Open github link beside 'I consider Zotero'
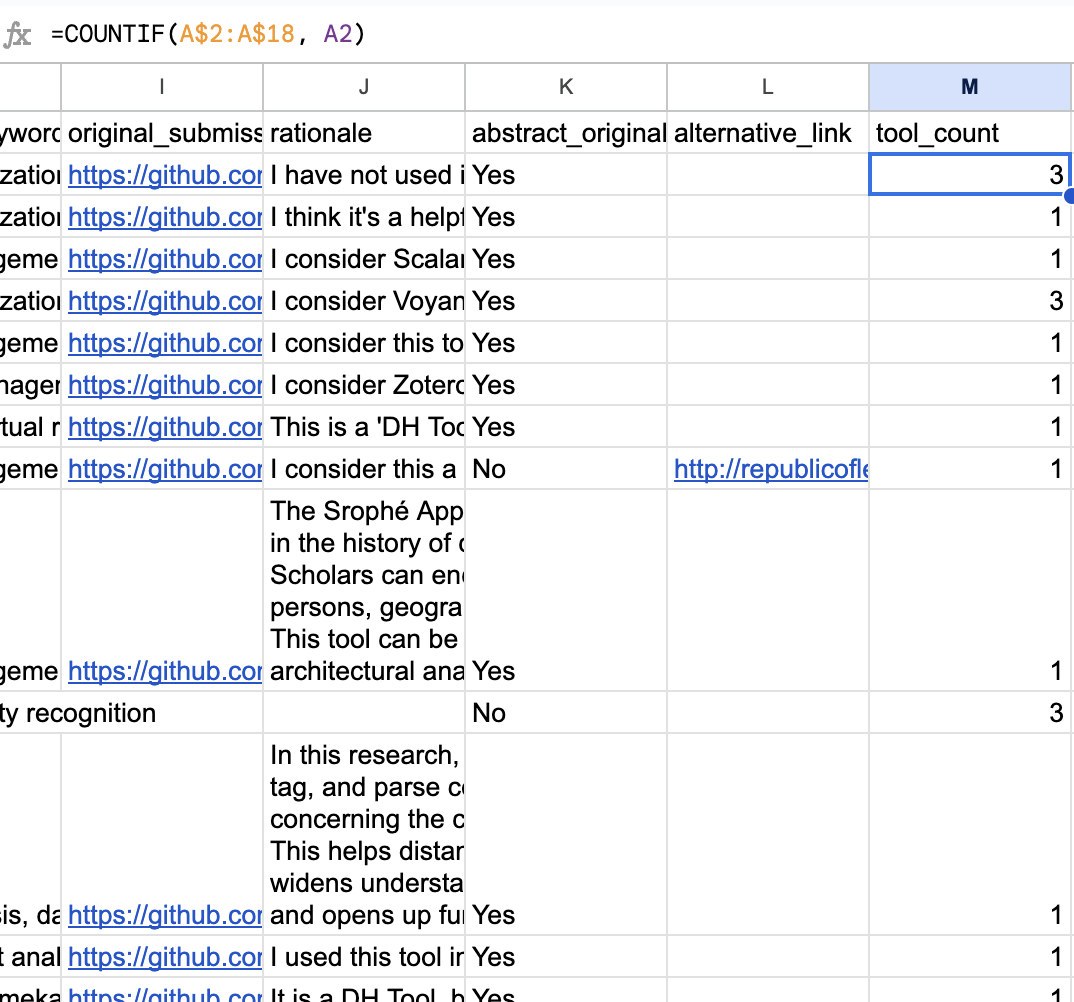1074x1002 pixels. (x=164, y=385)
